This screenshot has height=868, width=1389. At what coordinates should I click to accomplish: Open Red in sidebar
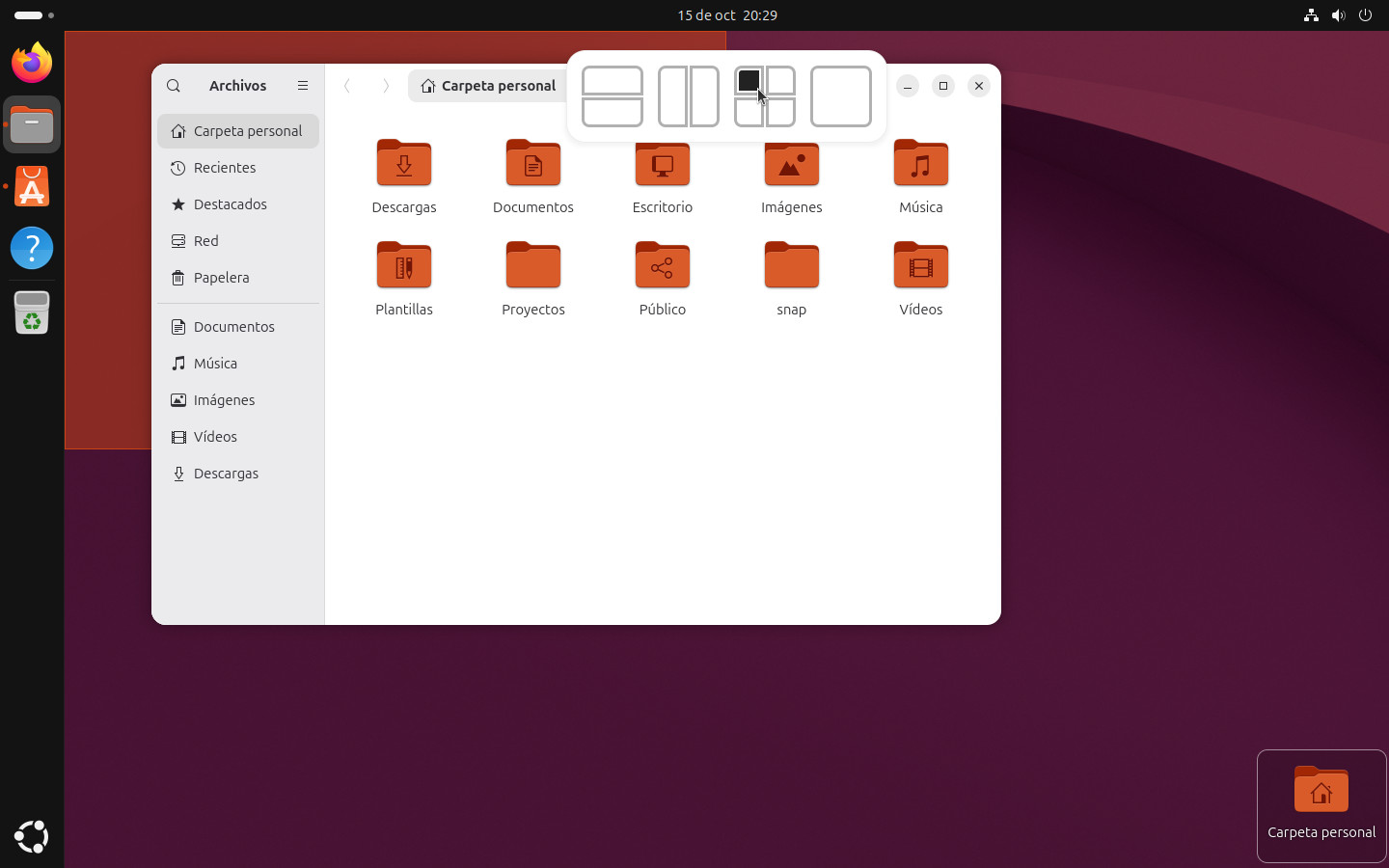coord(238,241)
